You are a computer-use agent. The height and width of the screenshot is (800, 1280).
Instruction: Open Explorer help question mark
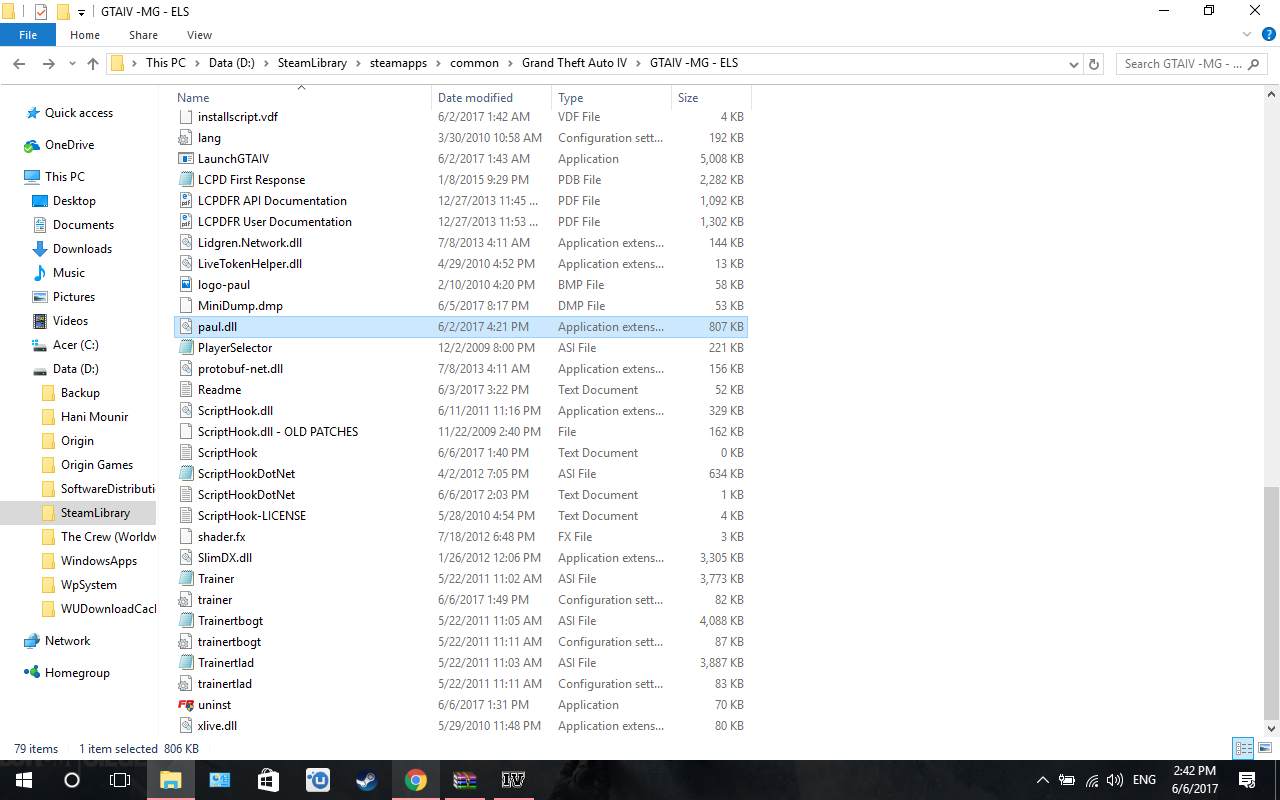(x=1268, y=35)
